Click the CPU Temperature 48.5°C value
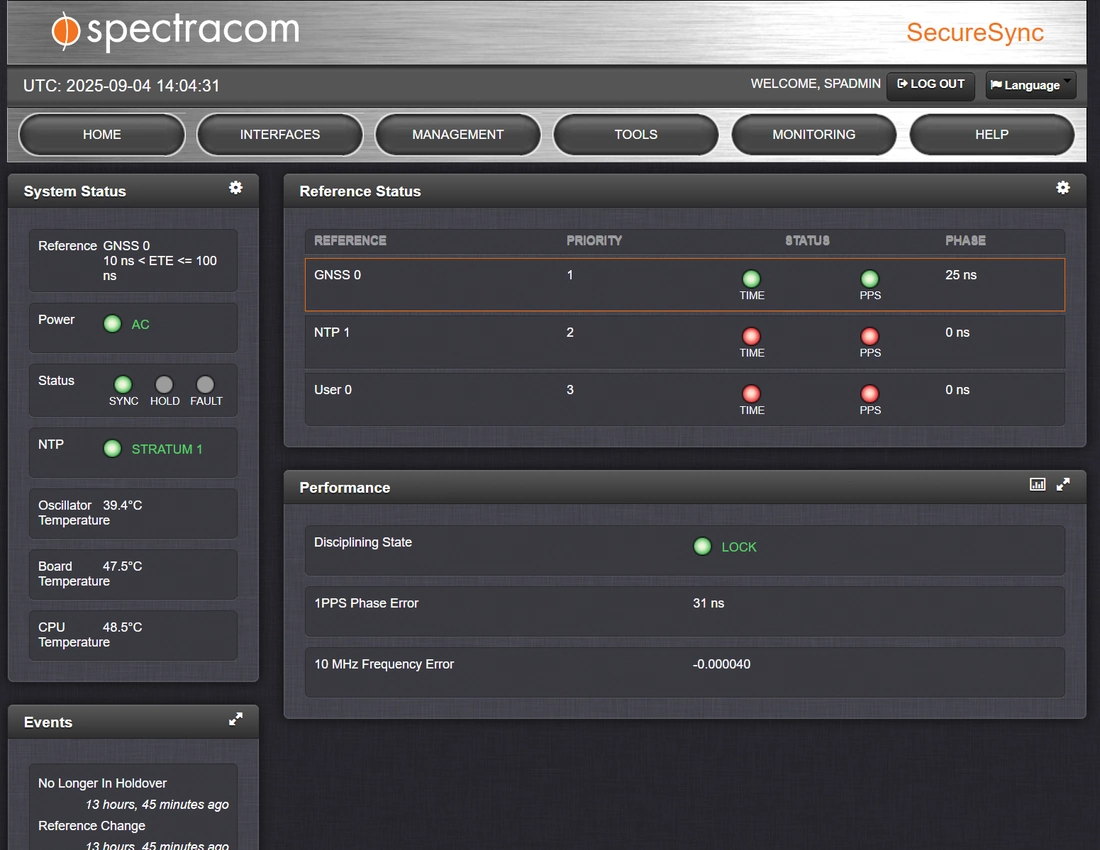The height and width of the screenshot is (850, 1100). pyautogui.click(x=123, y=627)
